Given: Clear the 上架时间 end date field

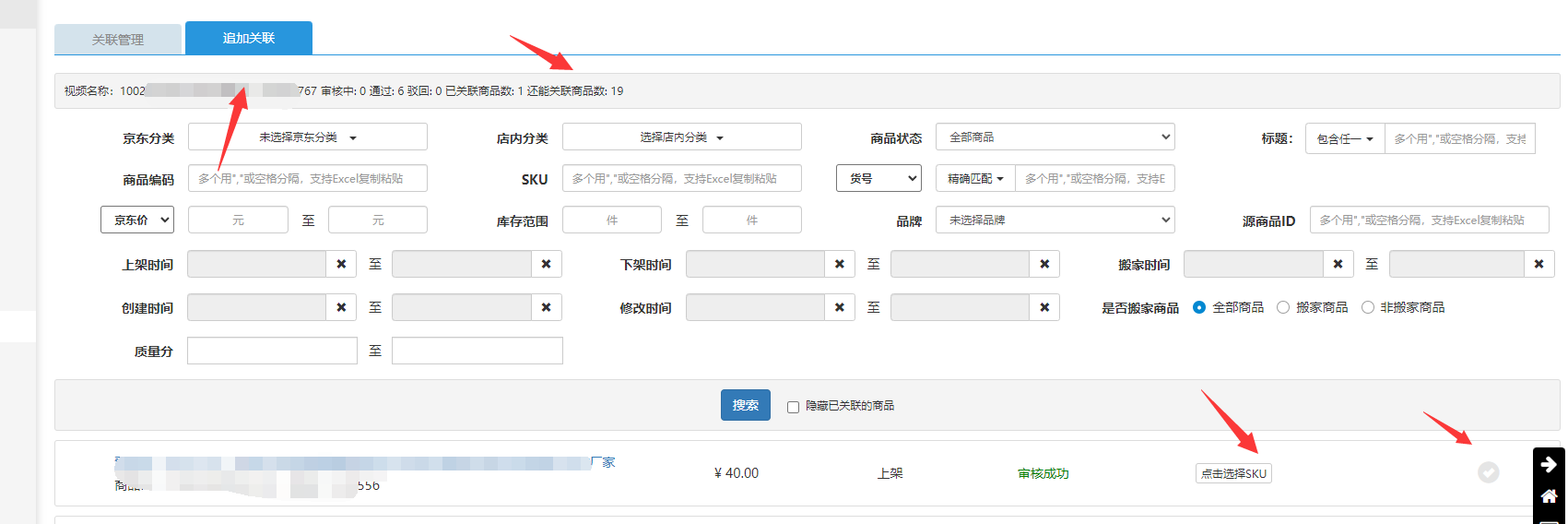Looking at the screenshot, I should click(x=546, y=265).
